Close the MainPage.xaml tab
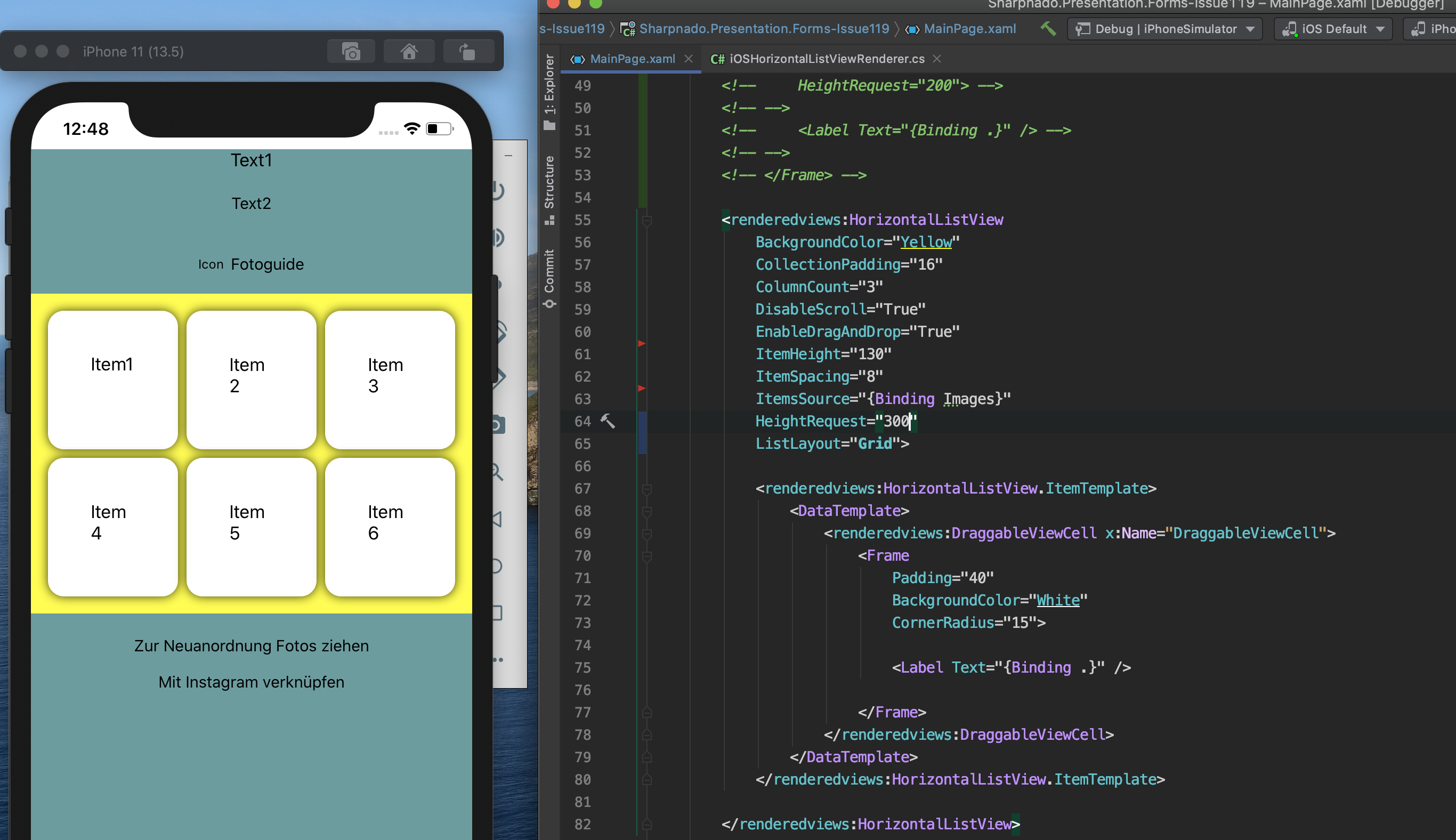 point(688,59)
